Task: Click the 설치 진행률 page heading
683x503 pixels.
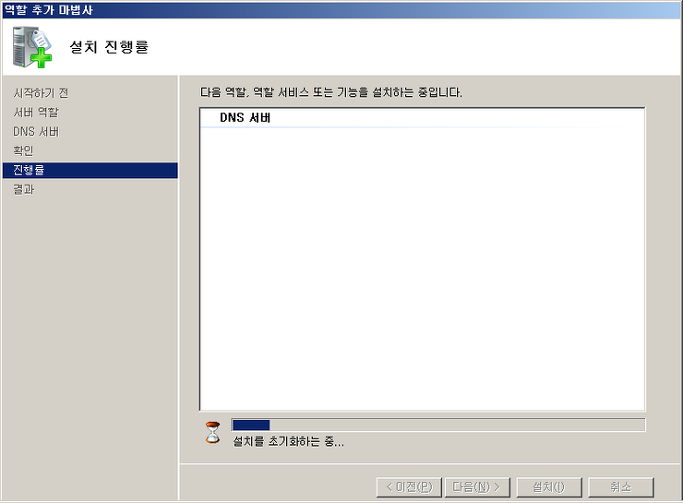Action: (109, 47)
